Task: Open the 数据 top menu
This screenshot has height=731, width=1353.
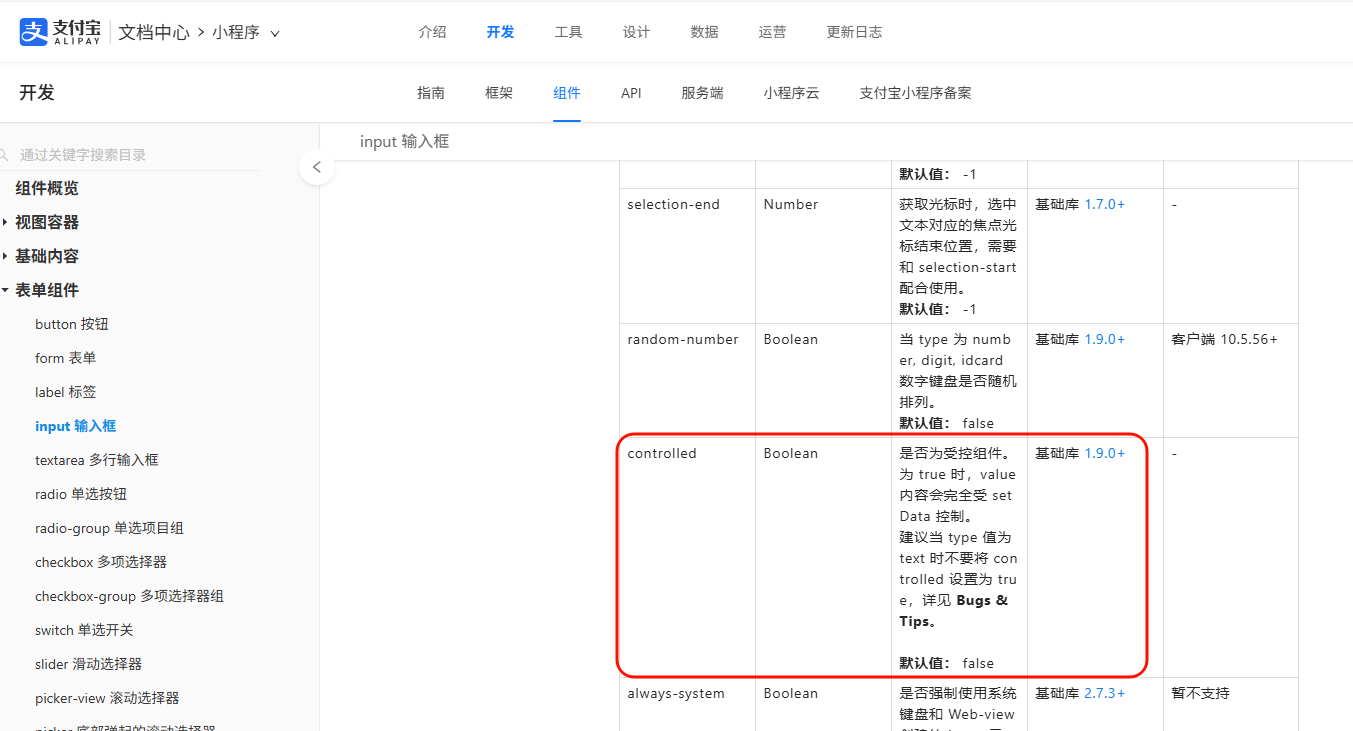Action: (704, 32)
